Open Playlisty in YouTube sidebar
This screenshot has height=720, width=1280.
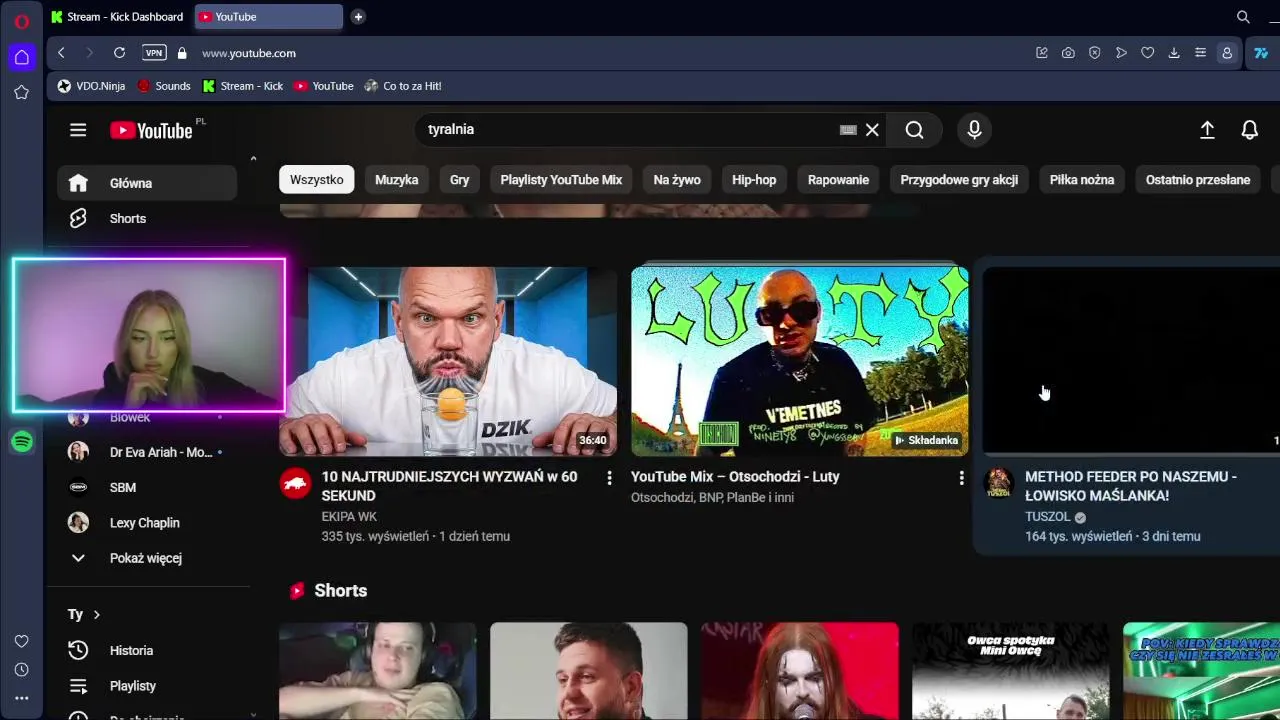[146, 686]
